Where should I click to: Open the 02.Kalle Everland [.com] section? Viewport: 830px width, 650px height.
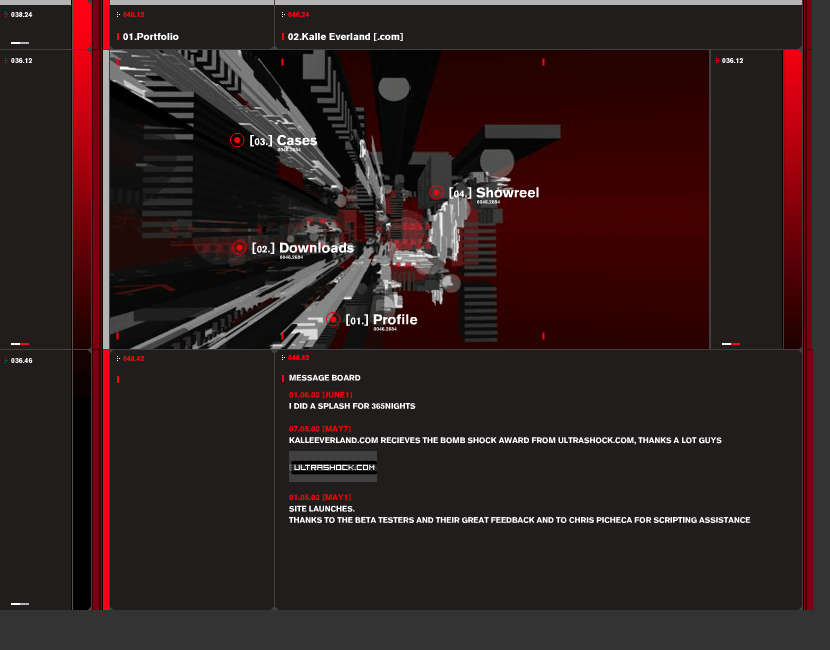(x=345, y=37)
